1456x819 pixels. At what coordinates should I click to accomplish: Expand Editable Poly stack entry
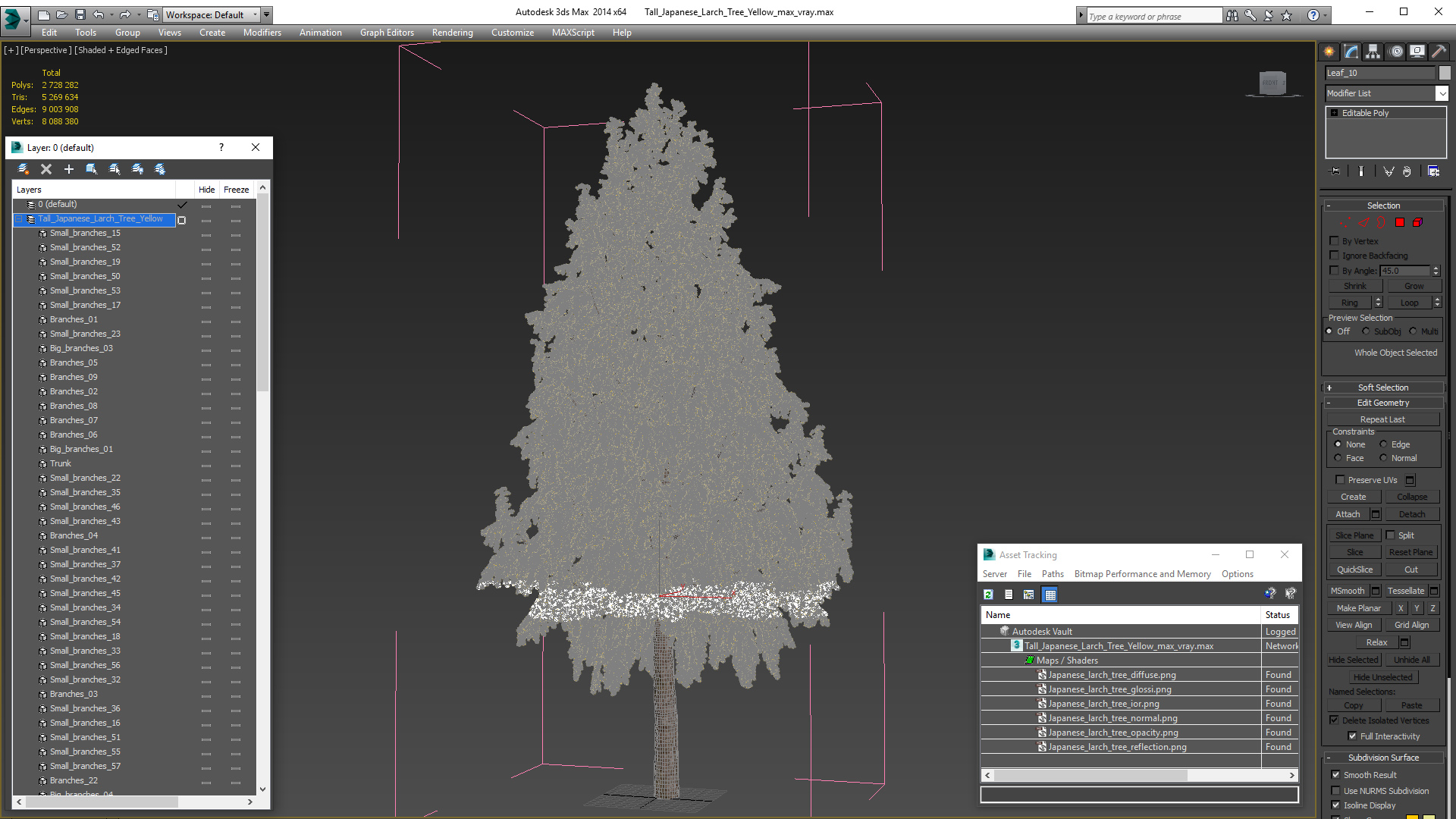[x=1335, y=113]
